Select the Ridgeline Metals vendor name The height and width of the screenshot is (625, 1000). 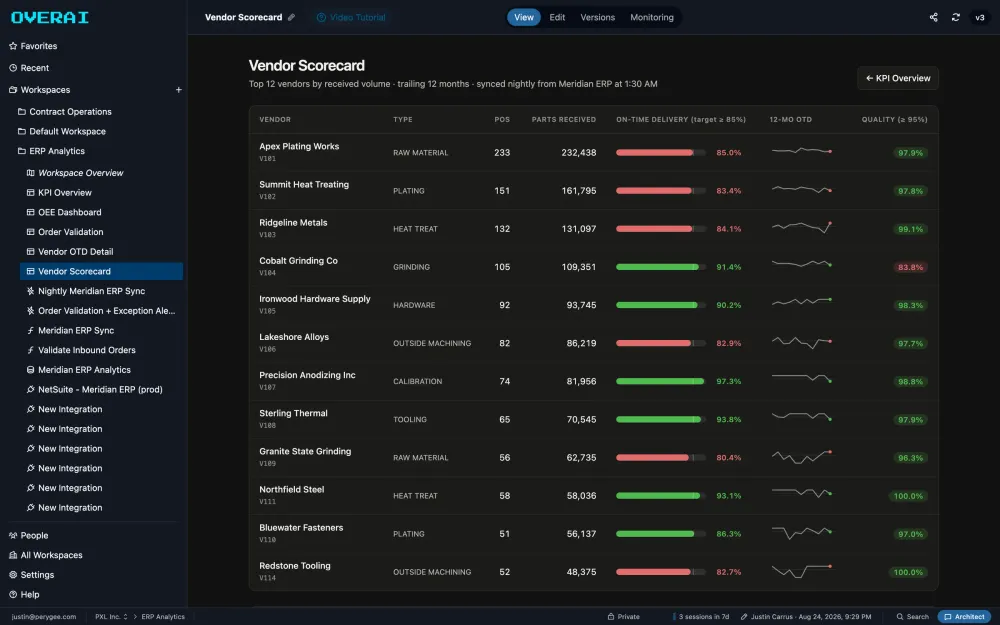[293, 223]
